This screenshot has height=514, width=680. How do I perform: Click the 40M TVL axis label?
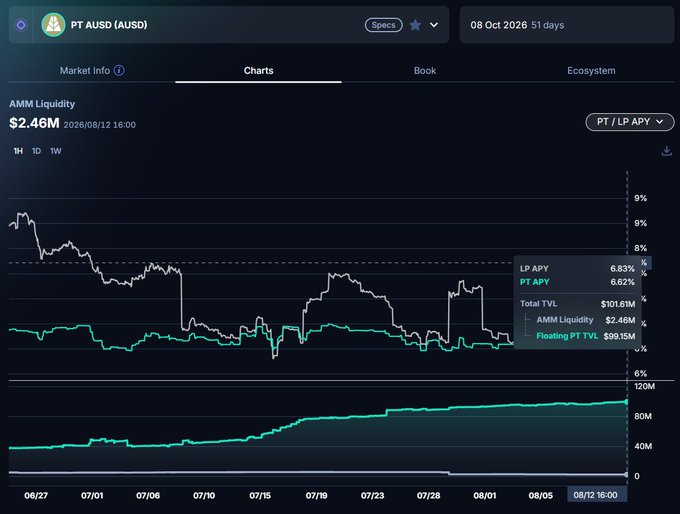(x=643, y=446)
